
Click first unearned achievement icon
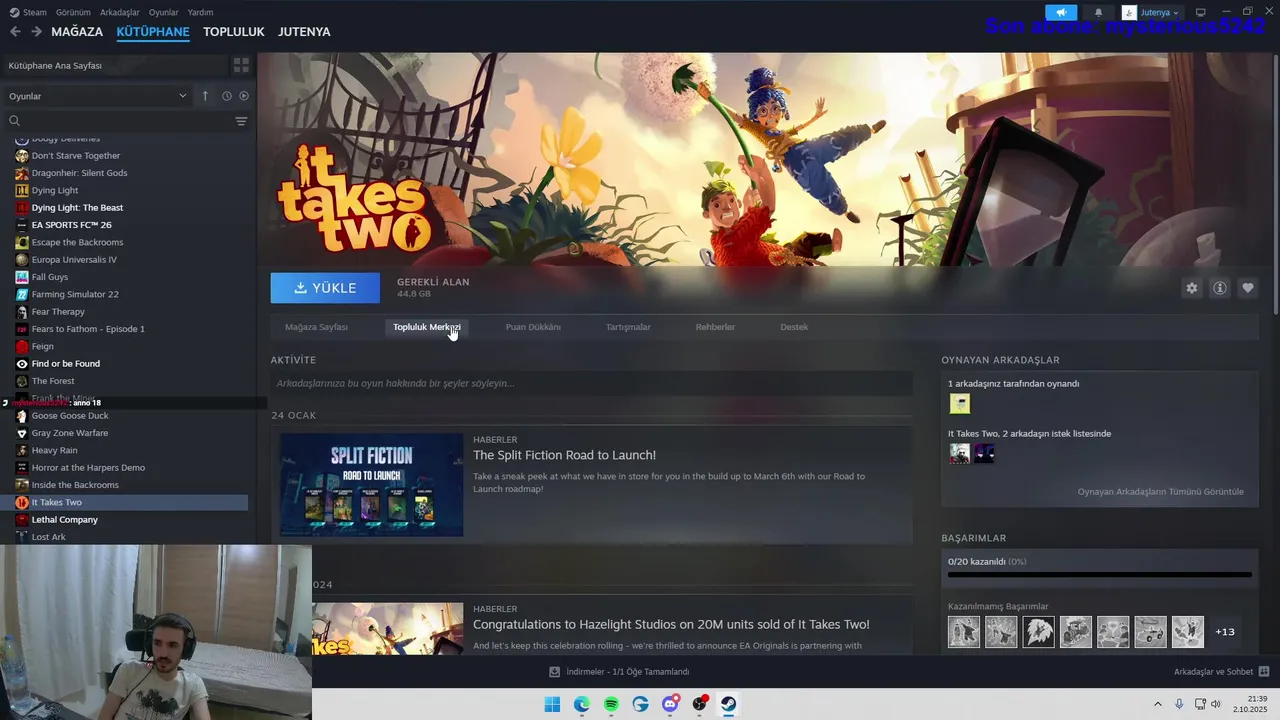click(964, 632)
